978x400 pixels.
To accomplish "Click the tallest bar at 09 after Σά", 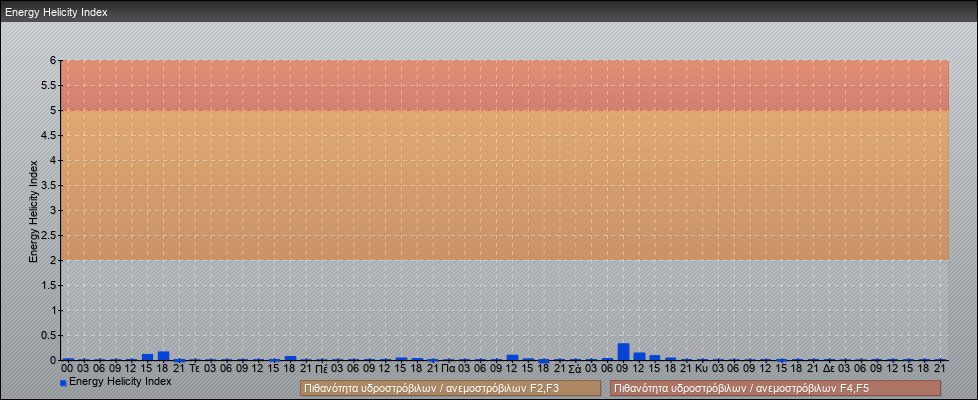I will [623, 351].
